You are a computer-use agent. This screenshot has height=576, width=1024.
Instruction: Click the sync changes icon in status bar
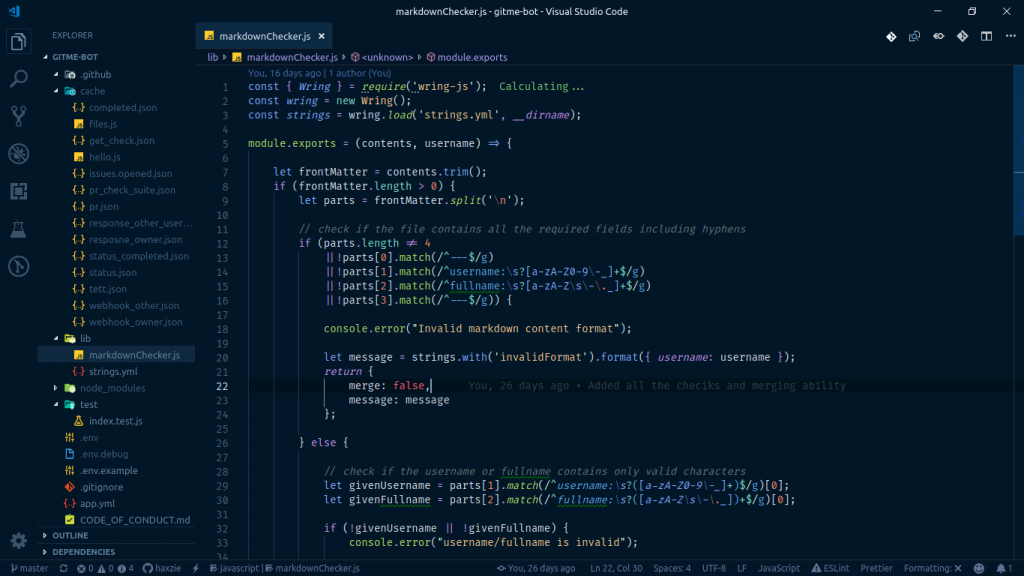tap(64, 567)
